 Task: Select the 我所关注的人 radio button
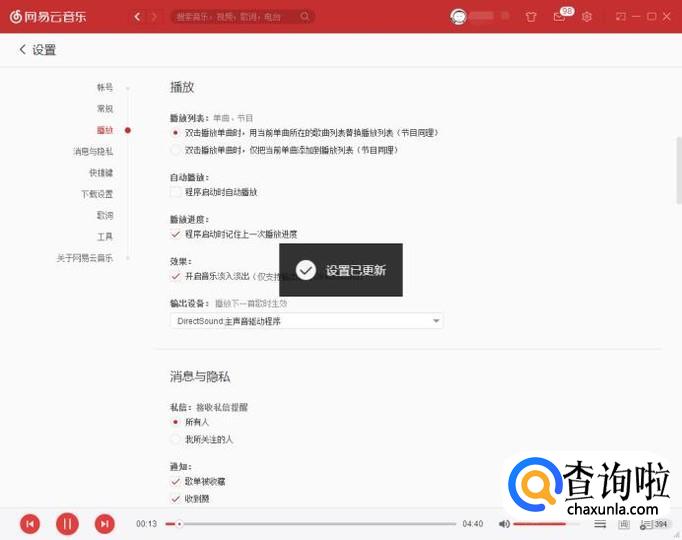[x=176, y=439]
